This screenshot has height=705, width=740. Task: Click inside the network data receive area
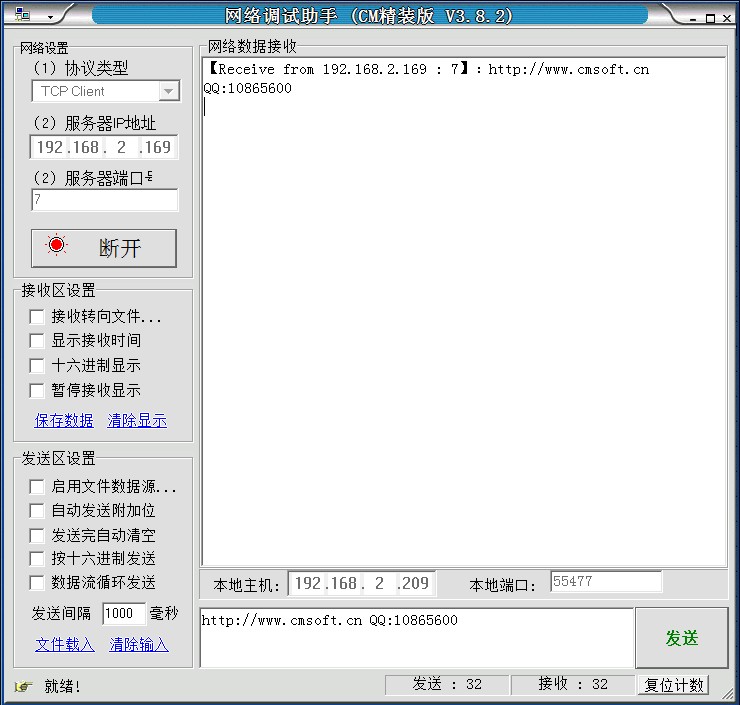point(464,311)
